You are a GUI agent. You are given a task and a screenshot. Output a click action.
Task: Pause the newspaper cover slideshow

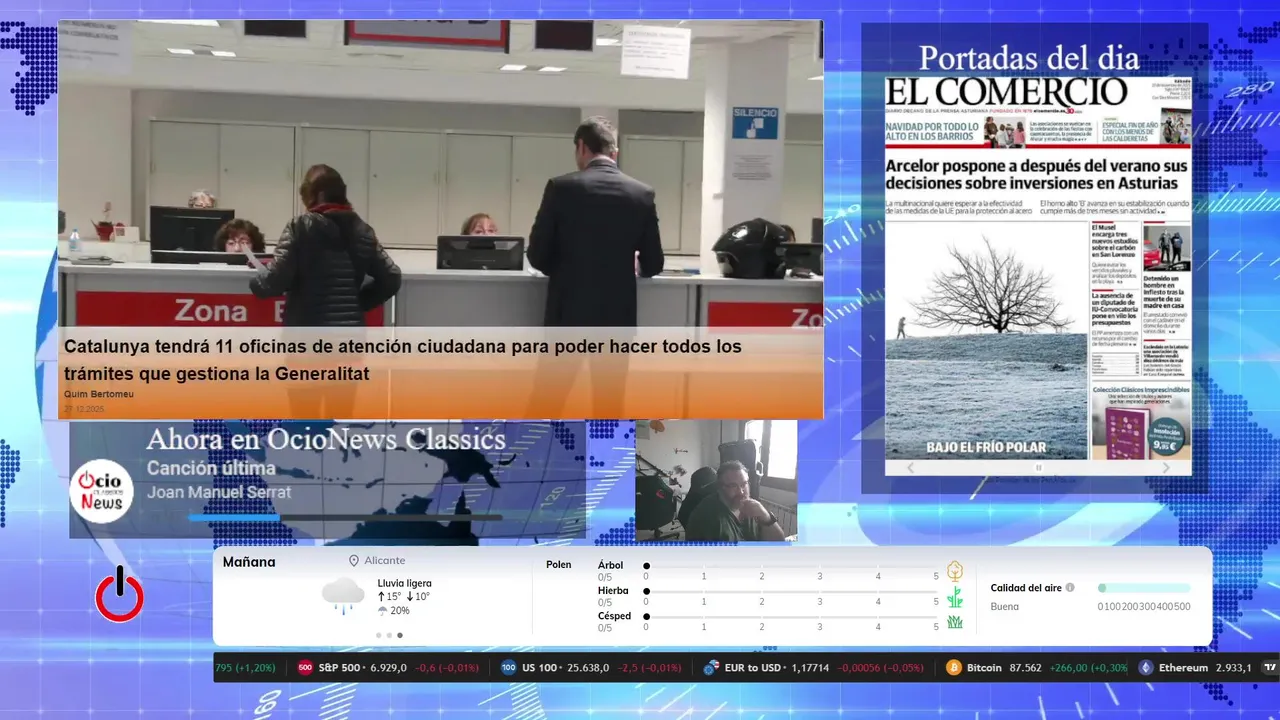click(1038, 467)
